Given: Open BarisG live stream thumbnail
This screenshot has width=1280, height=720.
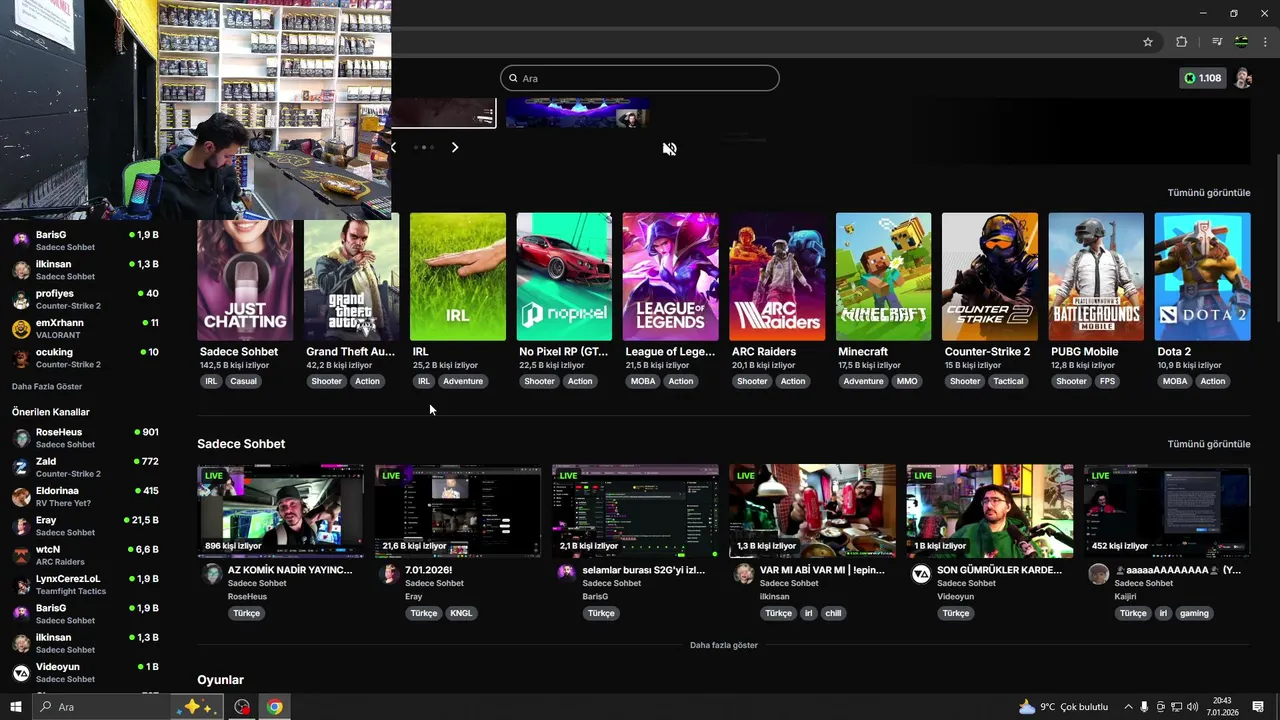Looking at the screenshot, I should (635, 511).
